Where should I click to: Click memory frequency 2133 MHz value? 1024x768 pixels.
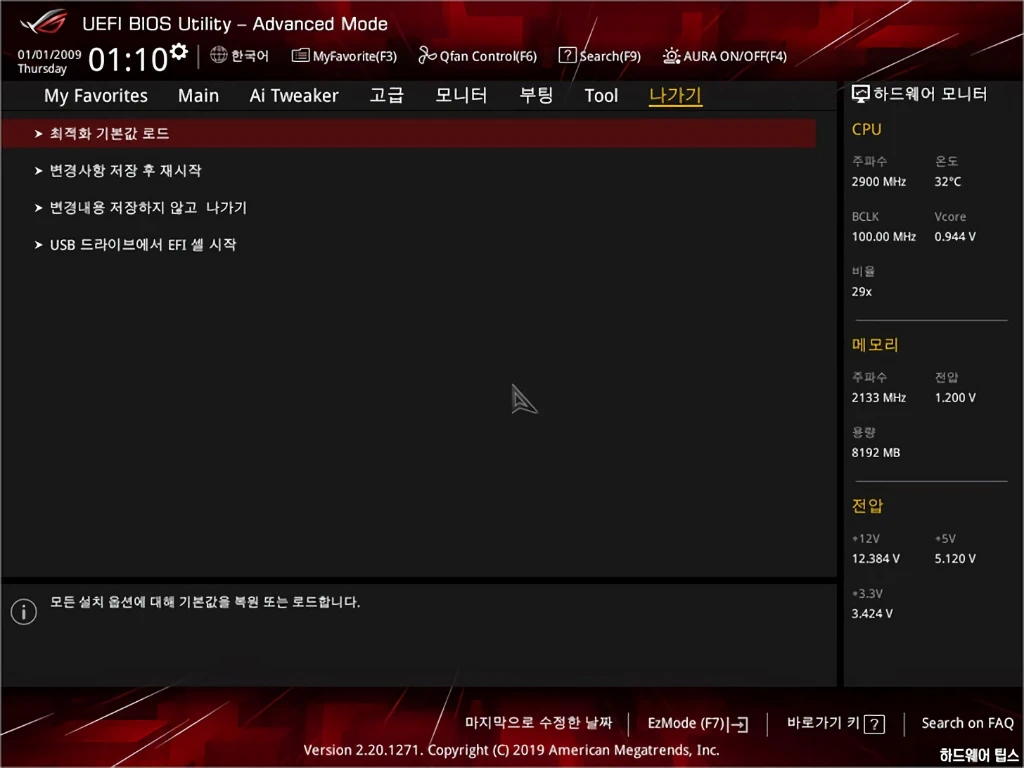point(878,397)
